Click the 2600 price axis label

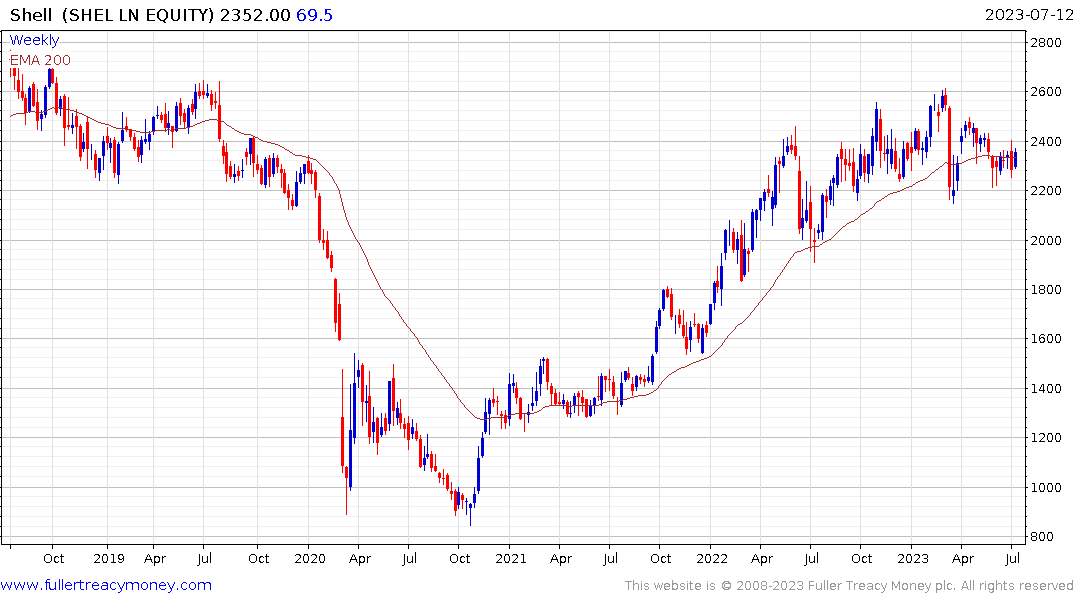(1046, 92)
